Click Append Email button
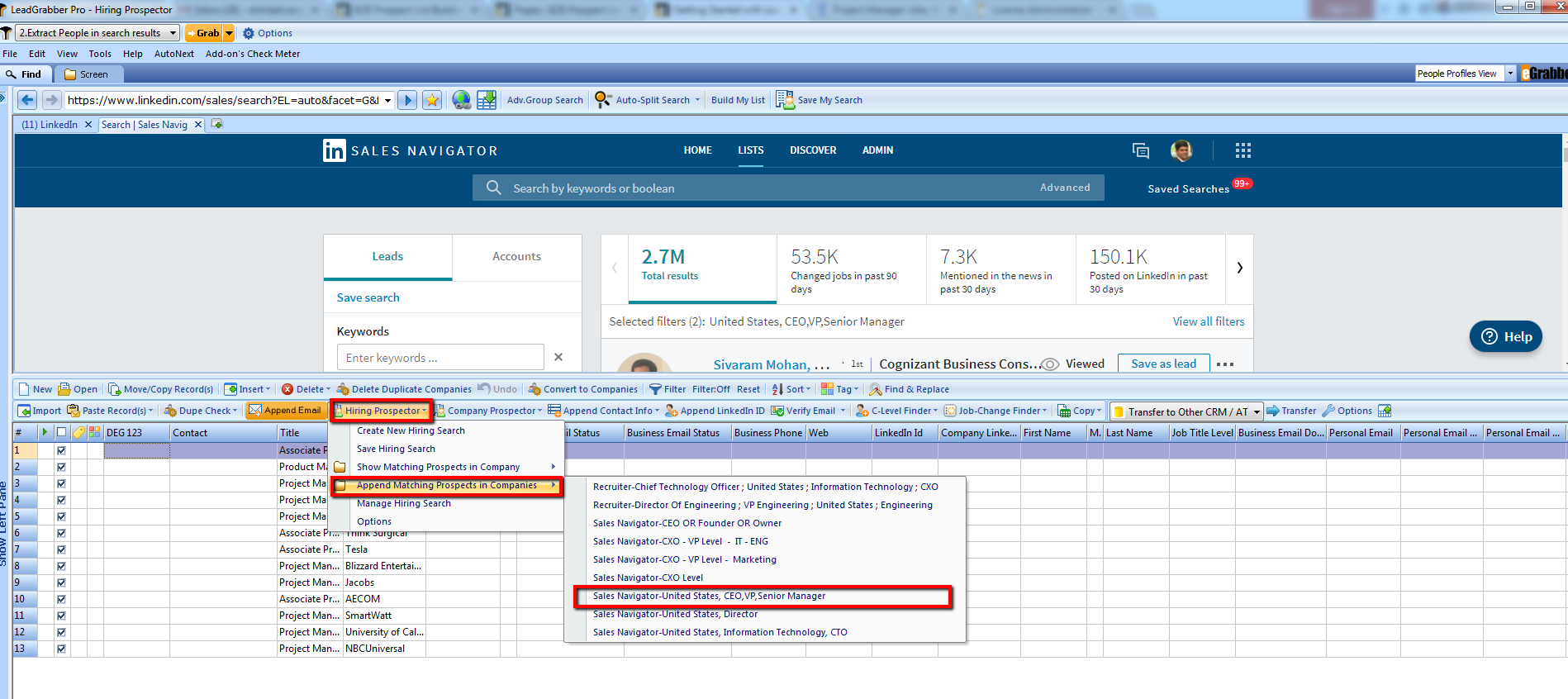The width and height of the screenshot is (1568, 699). (285, 411)
